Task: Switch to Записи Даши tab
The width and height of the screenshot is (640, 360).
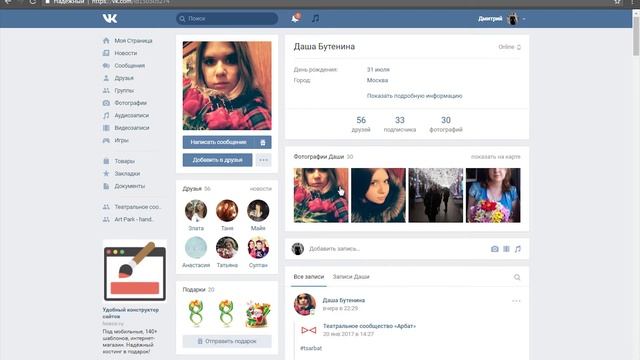Action: click(x=351, y=277)
